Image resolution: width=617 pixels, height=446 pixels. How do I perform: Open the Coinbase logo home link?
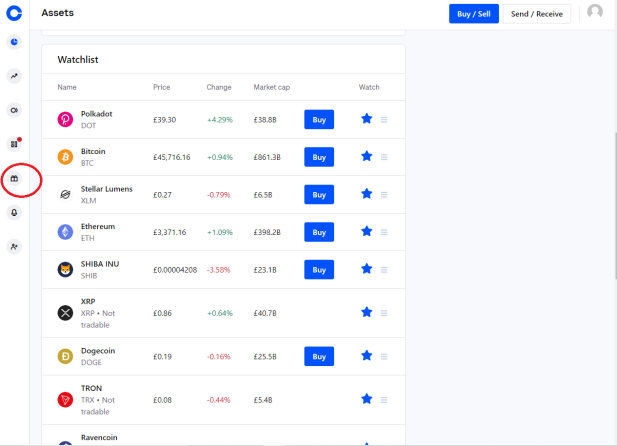(x=14, y=13)
